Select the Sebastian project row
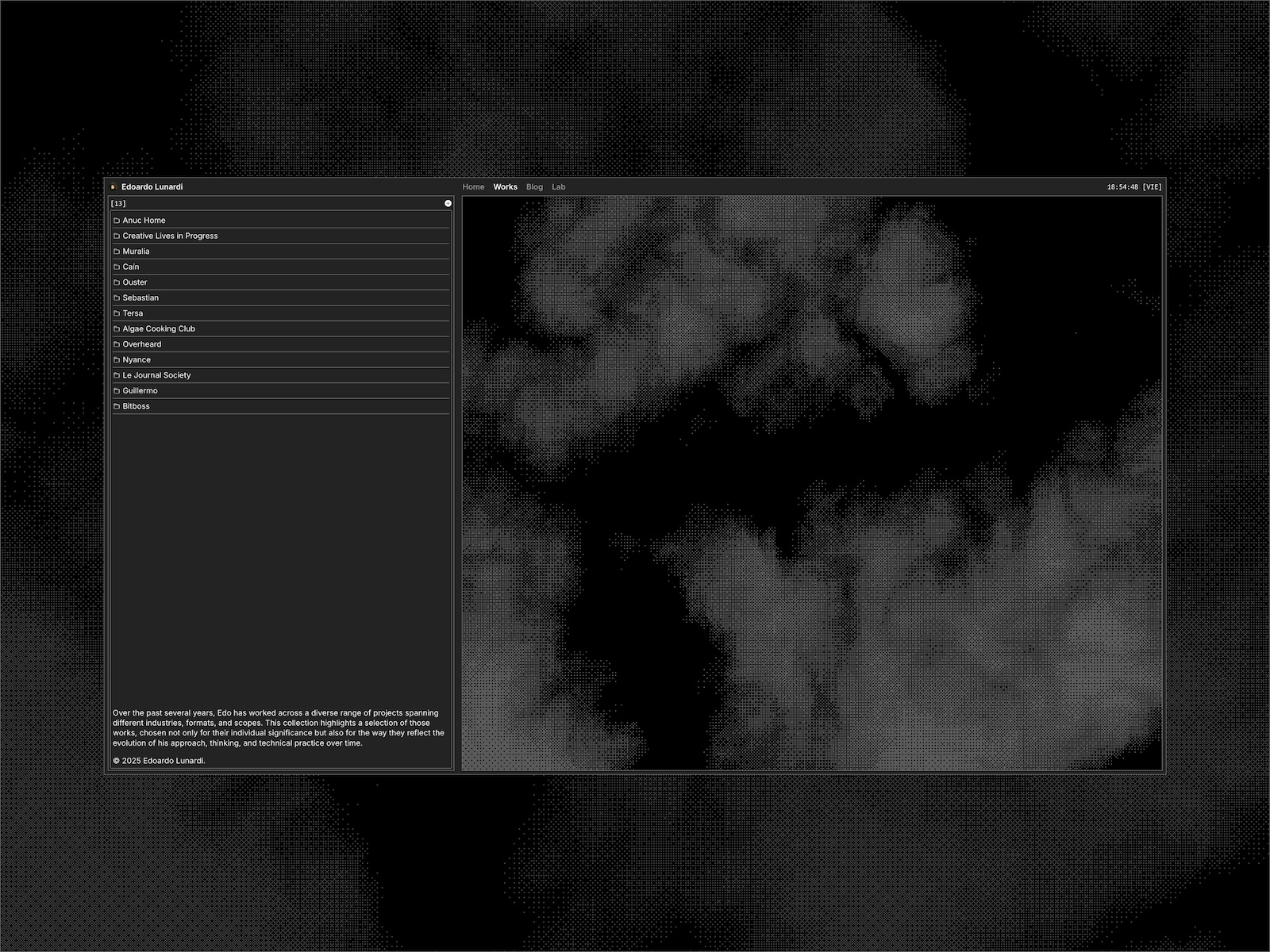The width and height of the screenshot is (1270, 952). pos(140,297)
